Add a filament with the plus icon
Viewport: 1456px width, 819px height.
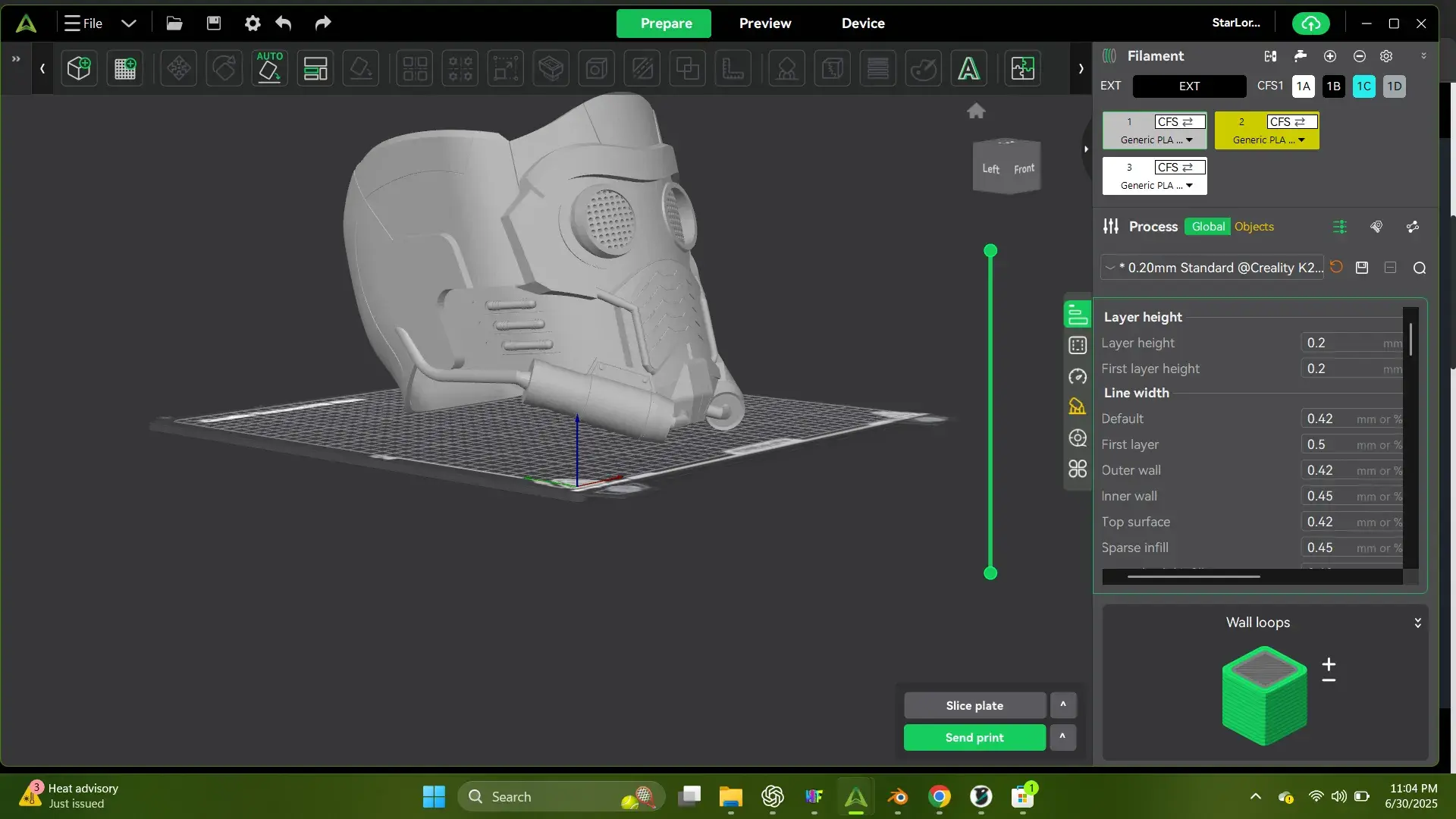point(1330,56)
